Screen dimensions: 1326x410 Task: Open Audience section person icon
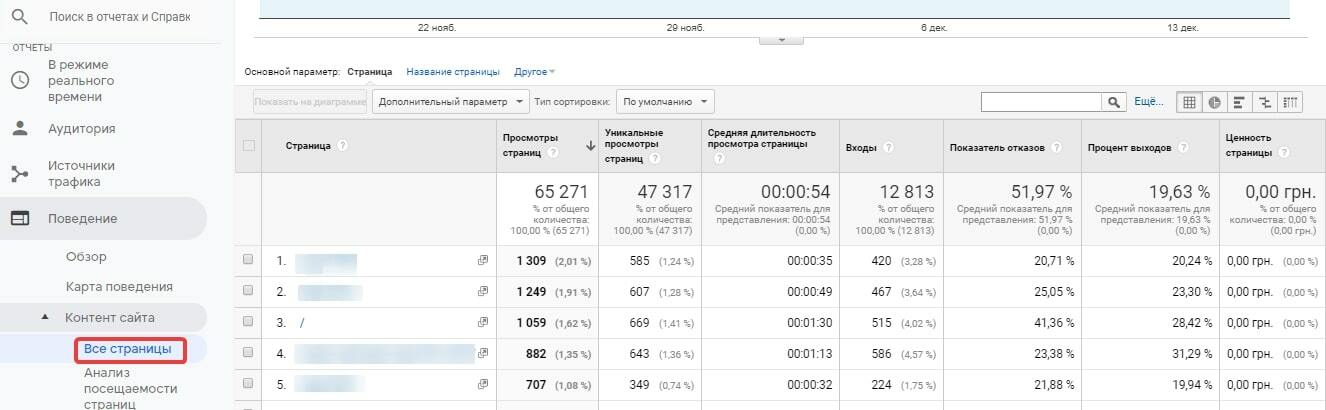coord(19,128)
